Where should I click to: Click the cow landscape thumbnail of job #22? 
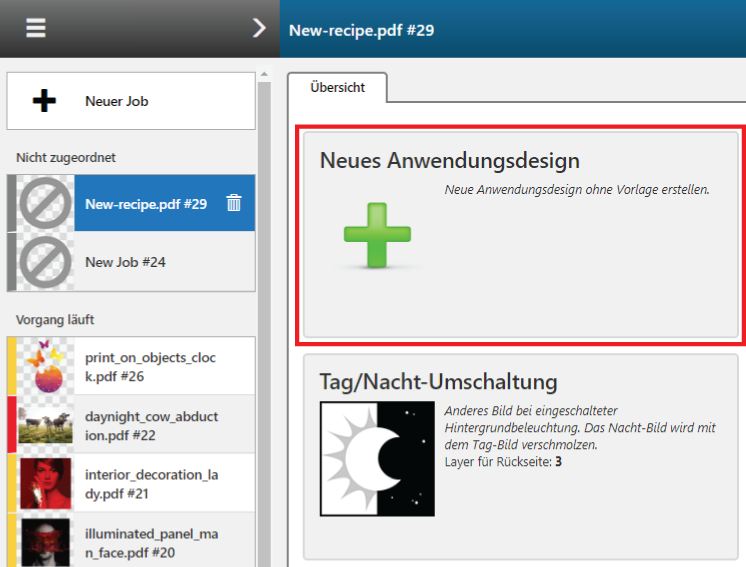point(44,425)
